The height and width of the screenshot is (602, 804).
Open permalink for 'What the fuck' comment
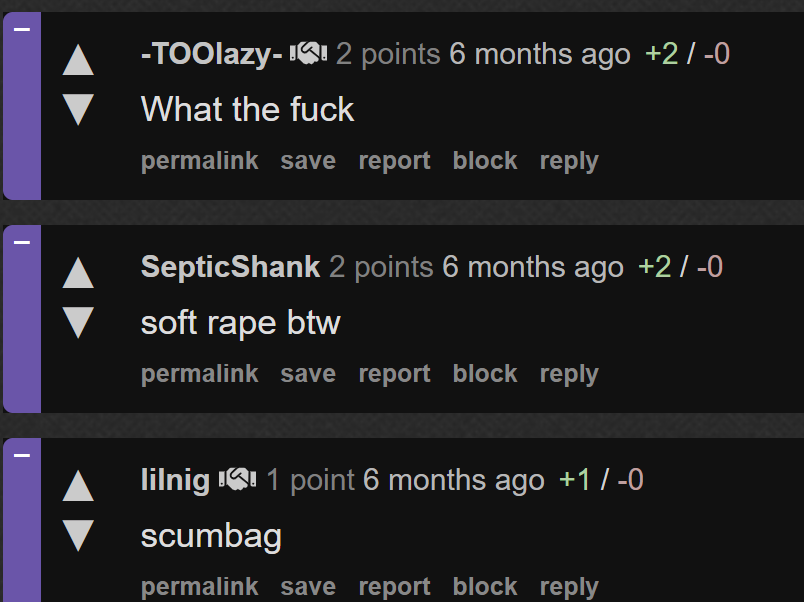(x=200, y=161)
